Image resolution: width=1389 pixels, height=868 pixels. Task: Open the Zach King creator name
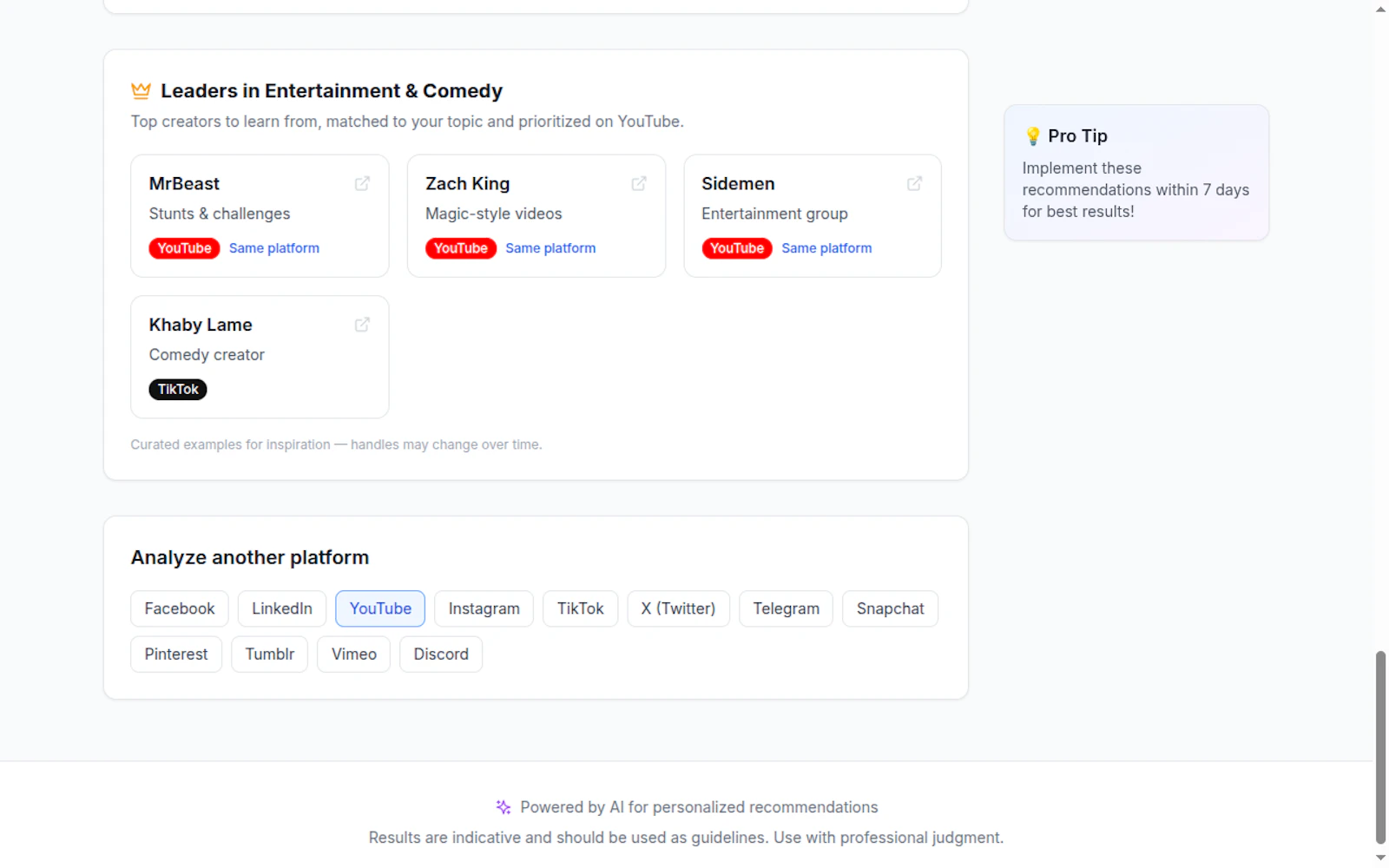click(x=468, y=184)
